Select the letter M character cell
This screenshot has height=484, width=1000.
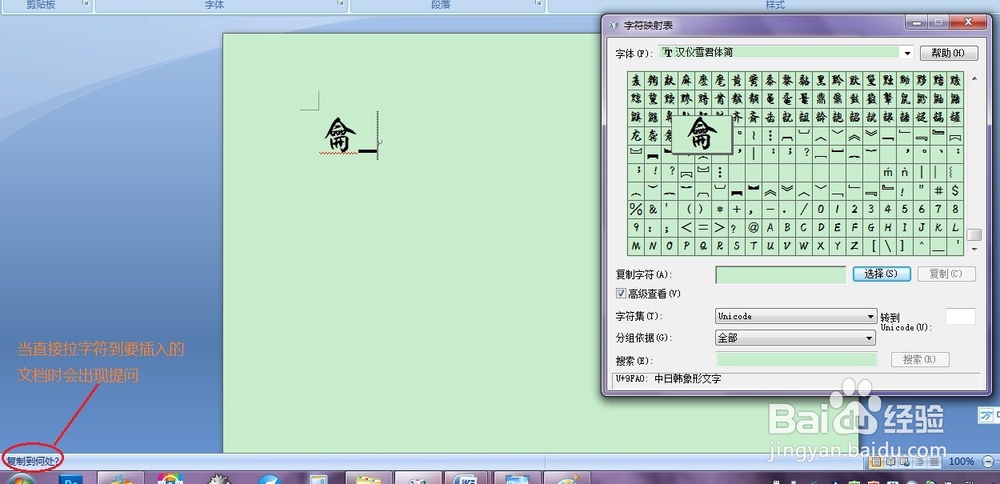click(x=636, y=246)
